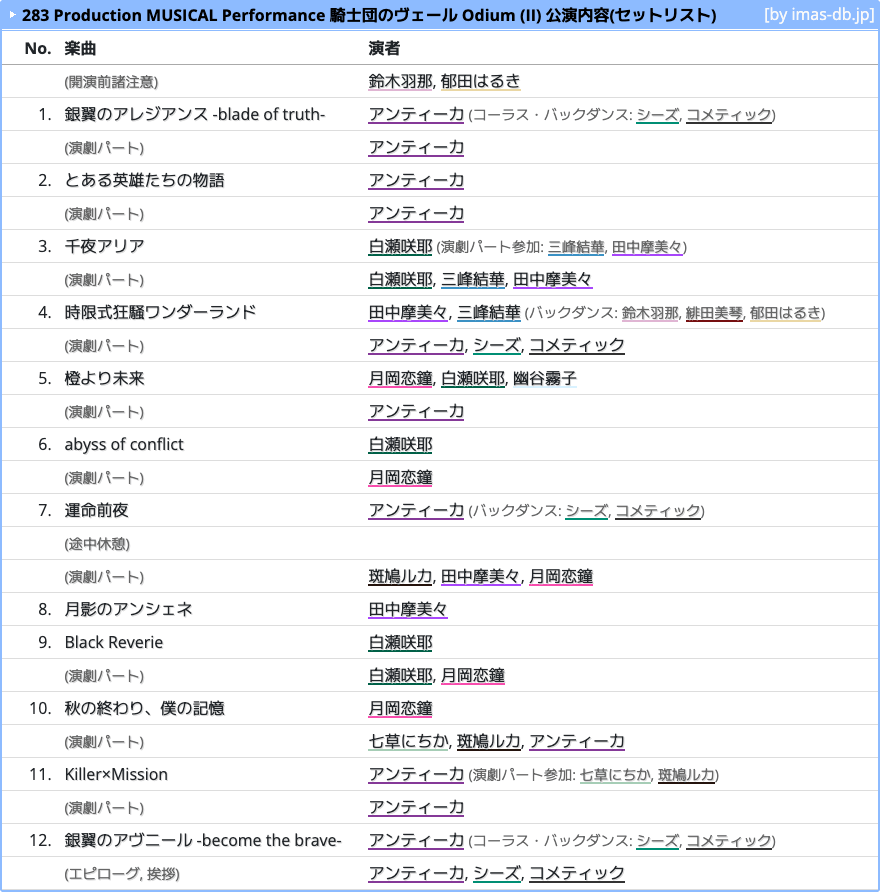This screenshot has height=892, width=880.
Task: Open 白瀬咲耶 link in the 橙より未来 row
Action: coord(473,378)
